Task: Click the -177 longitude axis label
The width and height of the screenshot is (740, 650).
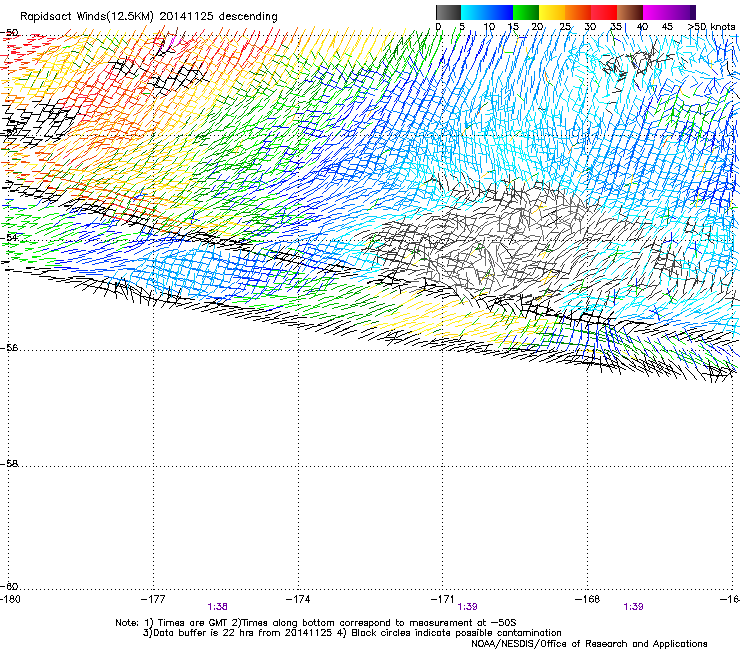Action: 153,599
